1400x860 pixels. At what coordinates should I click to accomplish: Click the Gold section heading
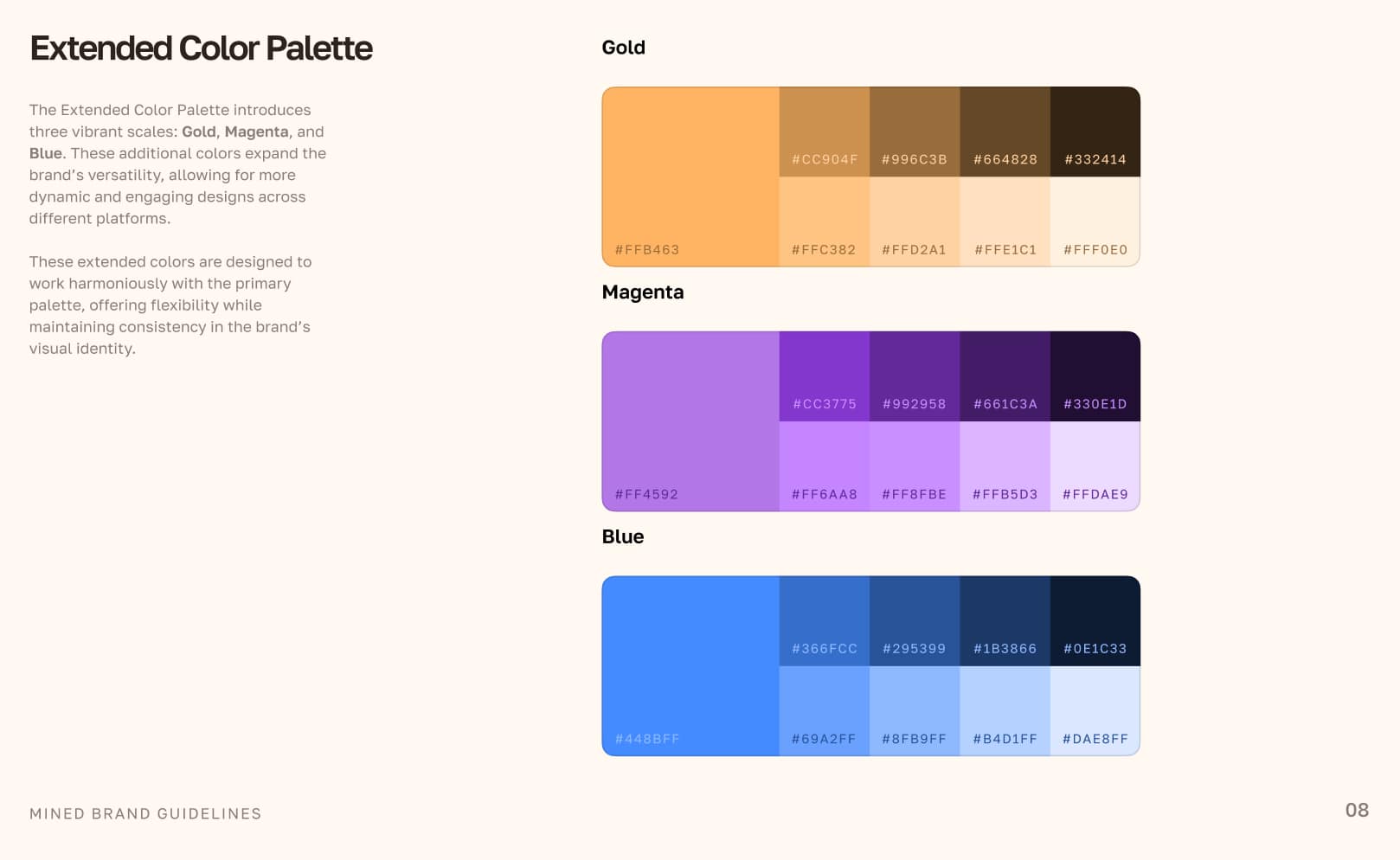(623, 48)
